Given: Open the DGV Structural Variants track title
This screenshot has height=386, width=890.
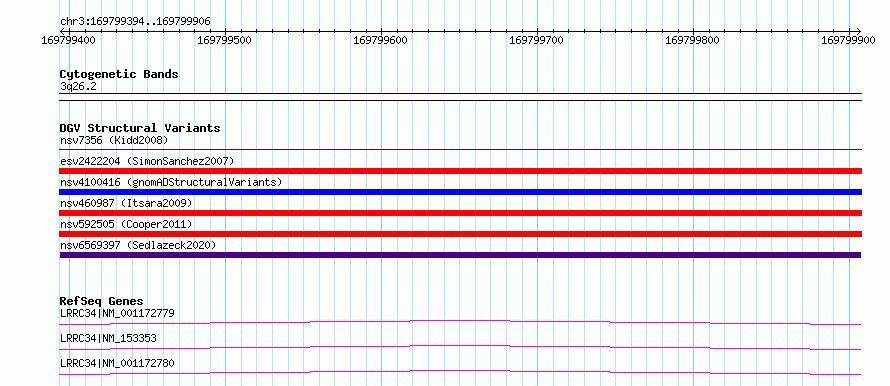Looking at the screenshot, I should pos(140,128).
